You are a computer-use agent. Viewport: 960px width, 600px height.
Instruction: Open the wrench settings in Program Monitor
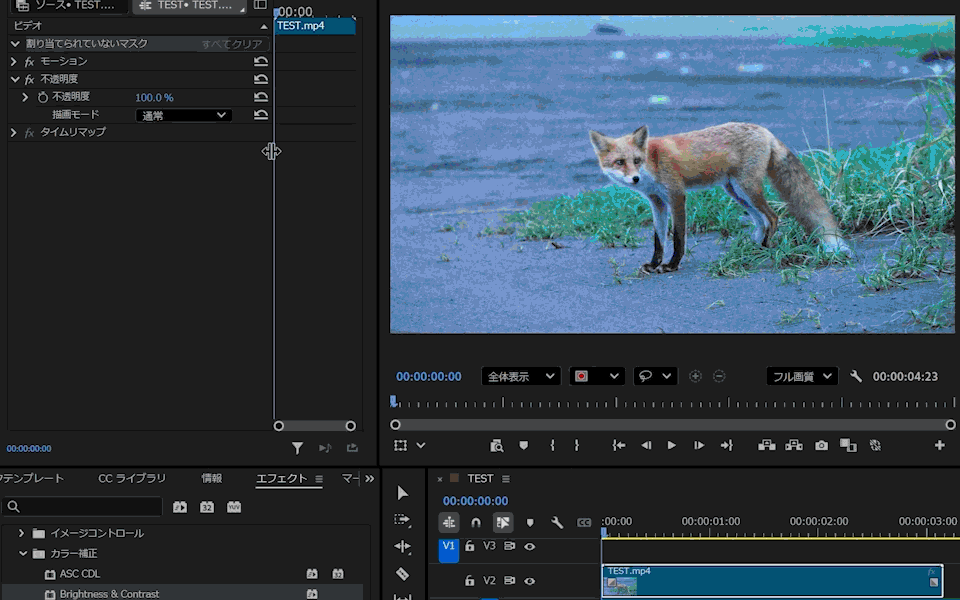[856, 376]
